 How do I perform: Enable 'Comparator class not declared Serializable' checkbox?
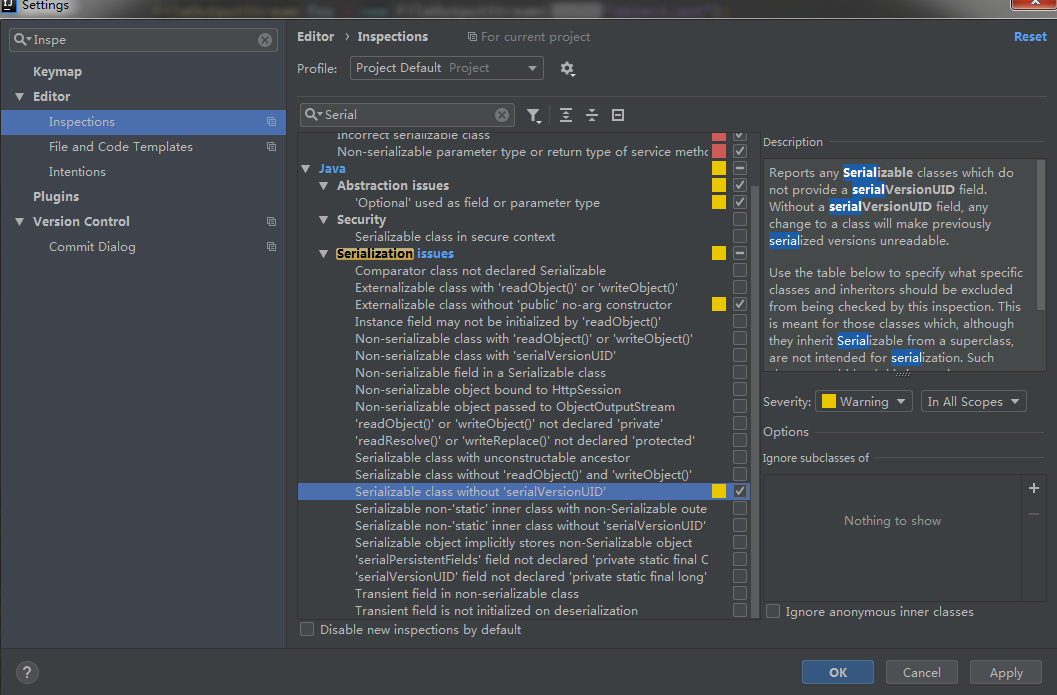click(x=739, y=270)
